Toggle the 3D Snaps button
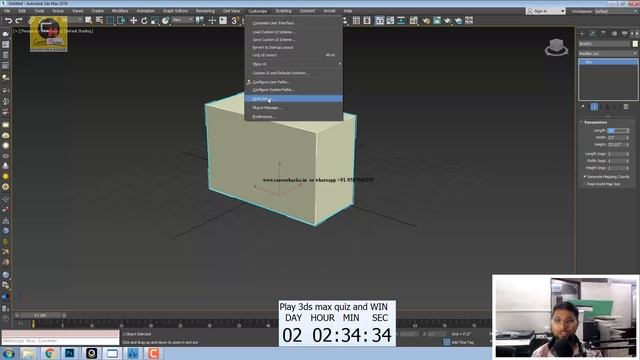640x360 pixels. 235,20
